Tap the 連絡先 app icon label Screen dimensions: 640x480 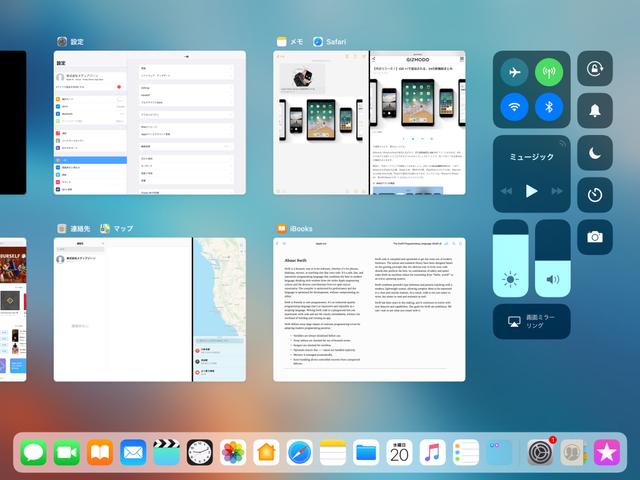click(74, 229)
